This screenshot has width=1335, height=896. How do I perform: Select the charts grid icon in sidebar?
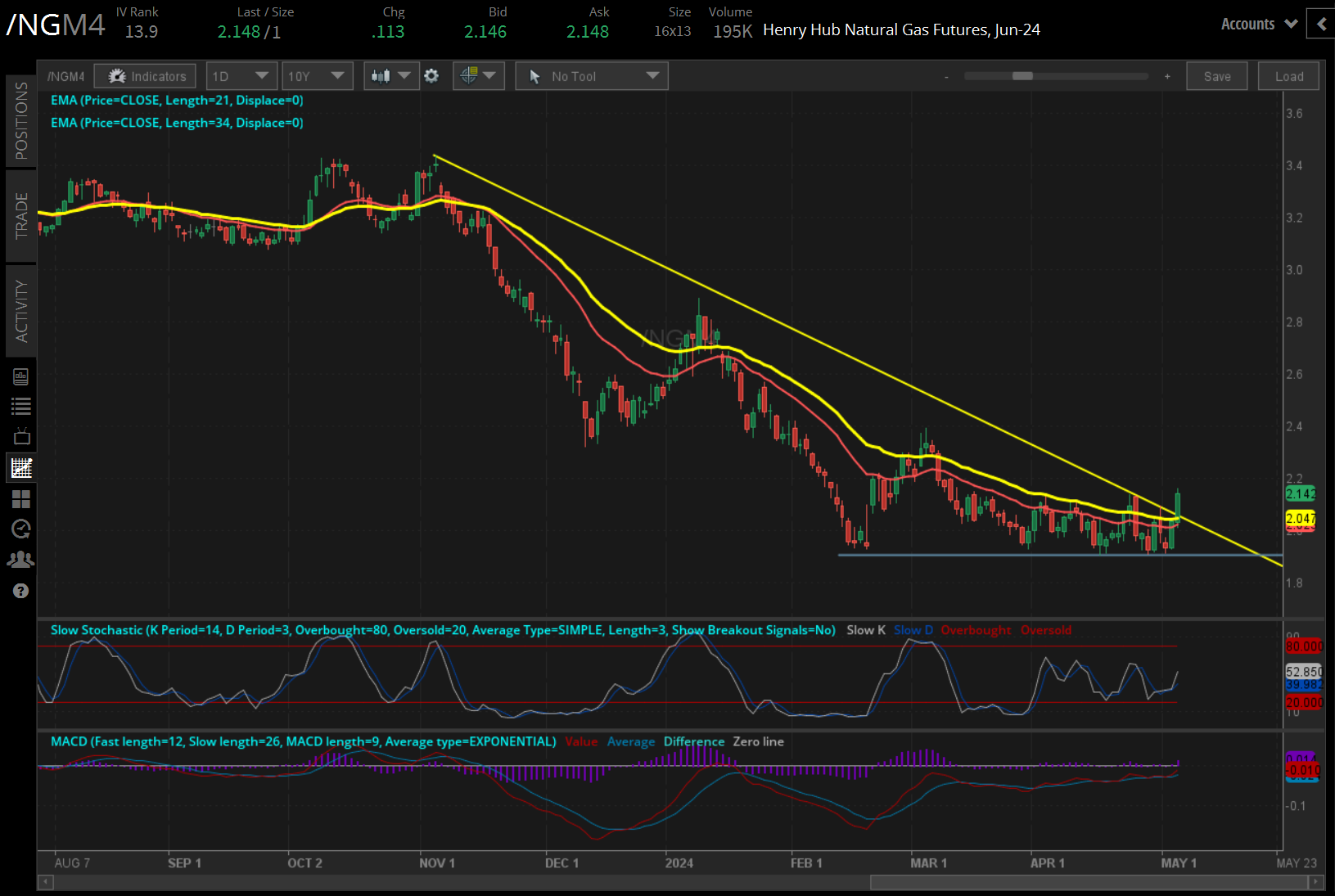[x=21, y=468]
